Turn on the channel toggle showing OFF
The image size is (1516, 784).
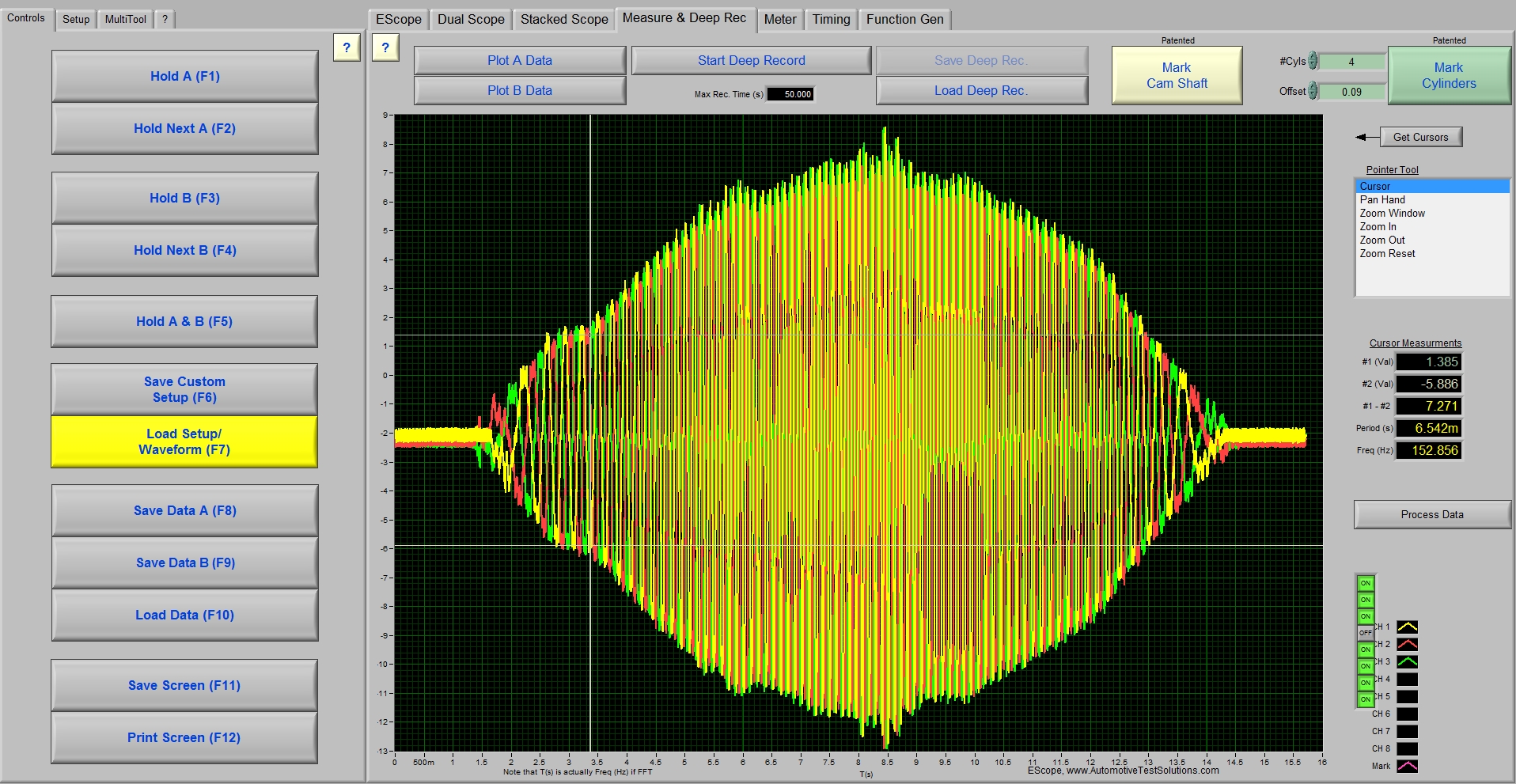click(1366, 633)
